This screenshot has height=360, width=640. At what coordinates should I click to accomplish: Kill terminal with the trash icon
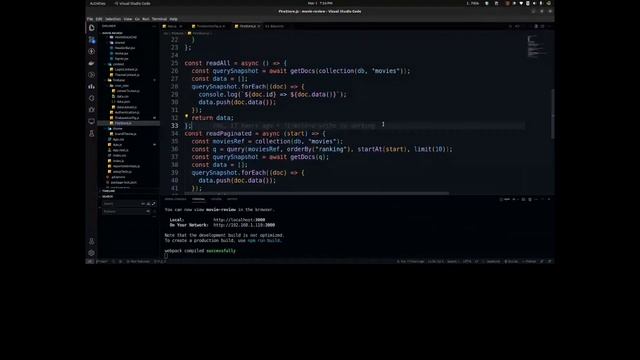[x=530, y=199]
